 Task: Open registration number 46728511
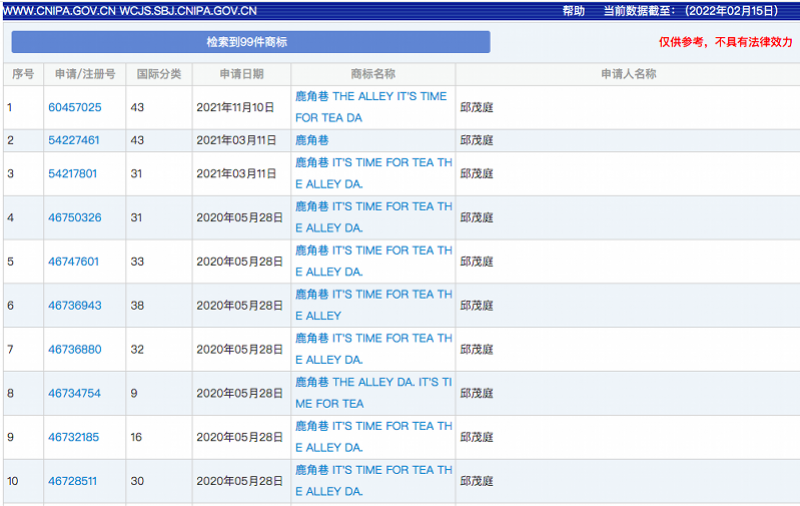(x=72, y=480)
